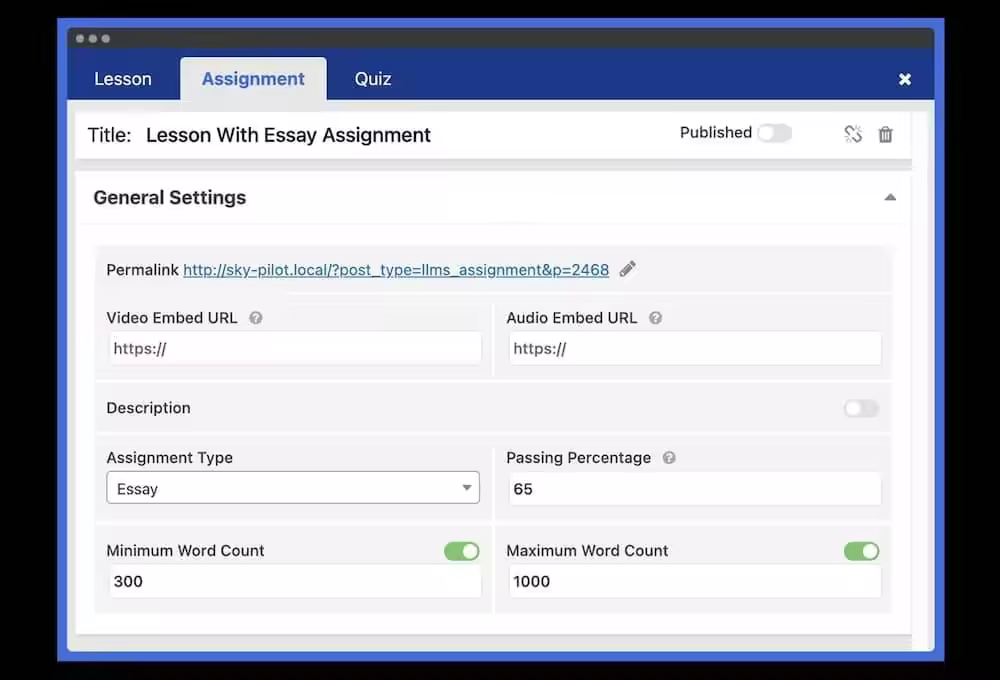Collapse the General Settings section arrow
Viewport: 1000px width, 680px height.
[890, 197]
